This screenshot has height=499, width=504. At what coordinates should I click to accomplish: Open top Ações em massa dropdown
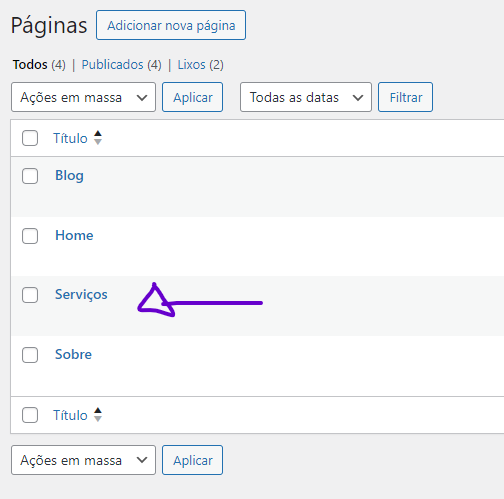click(x=83, y=97)
